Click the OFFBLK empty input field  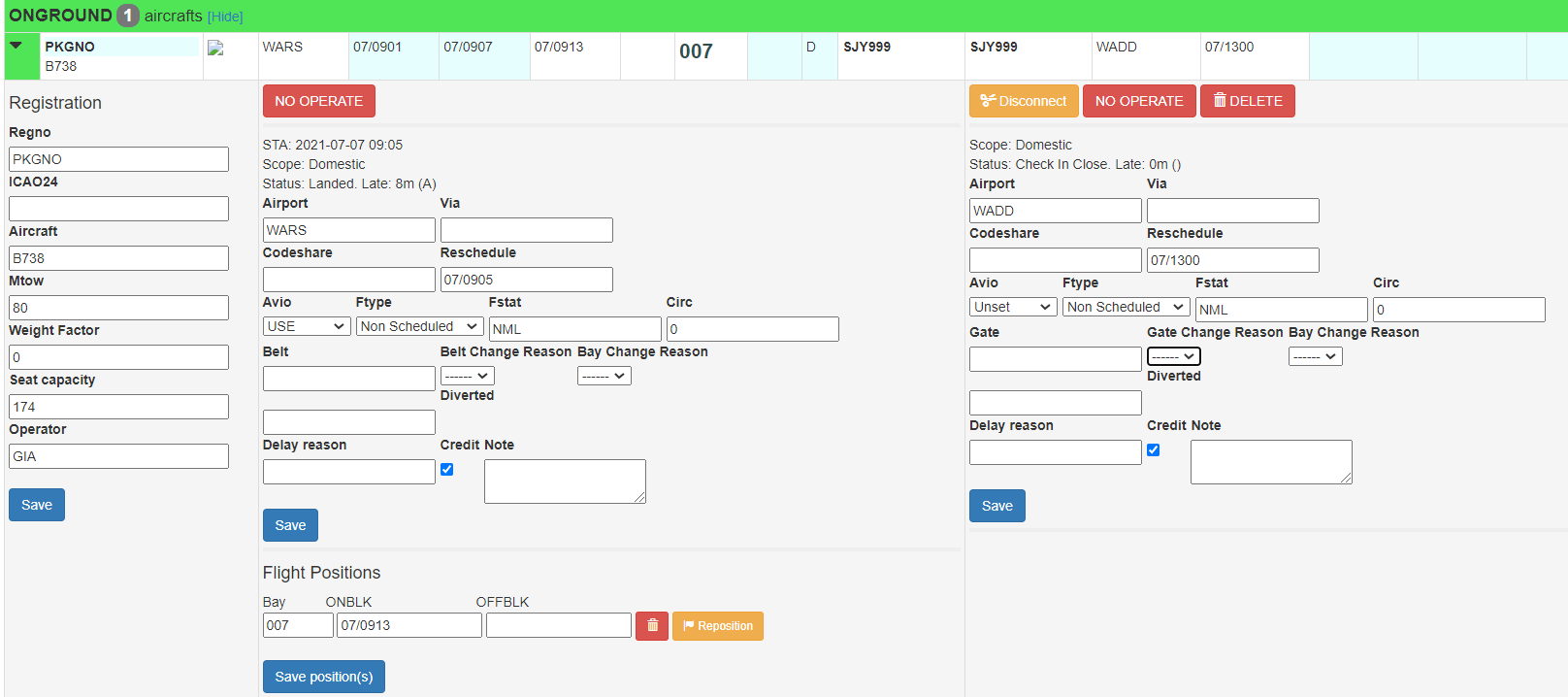(558, 625)
